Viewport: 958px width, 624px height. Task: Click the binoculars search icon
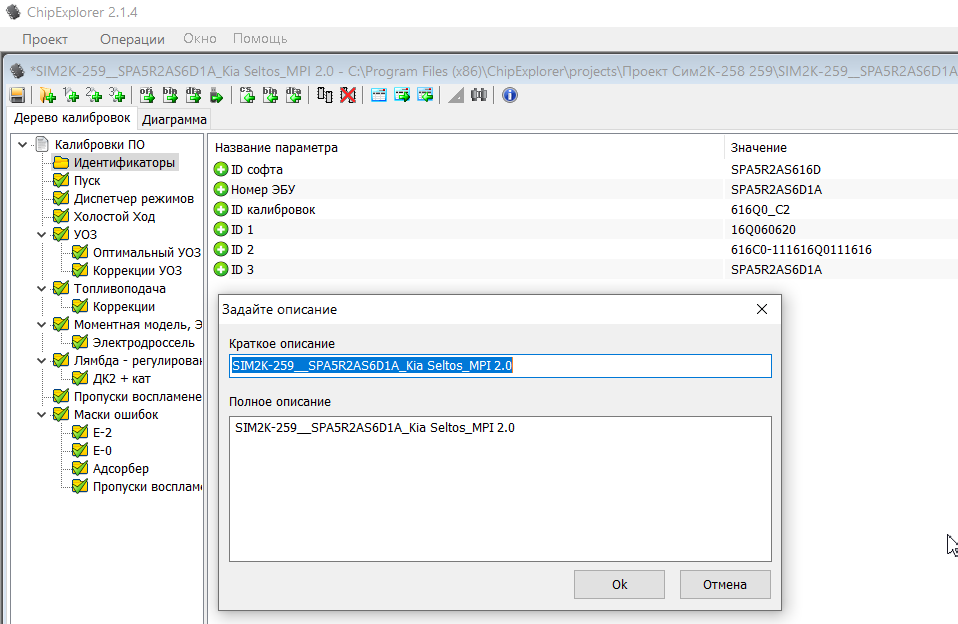(x=479, y=95)
